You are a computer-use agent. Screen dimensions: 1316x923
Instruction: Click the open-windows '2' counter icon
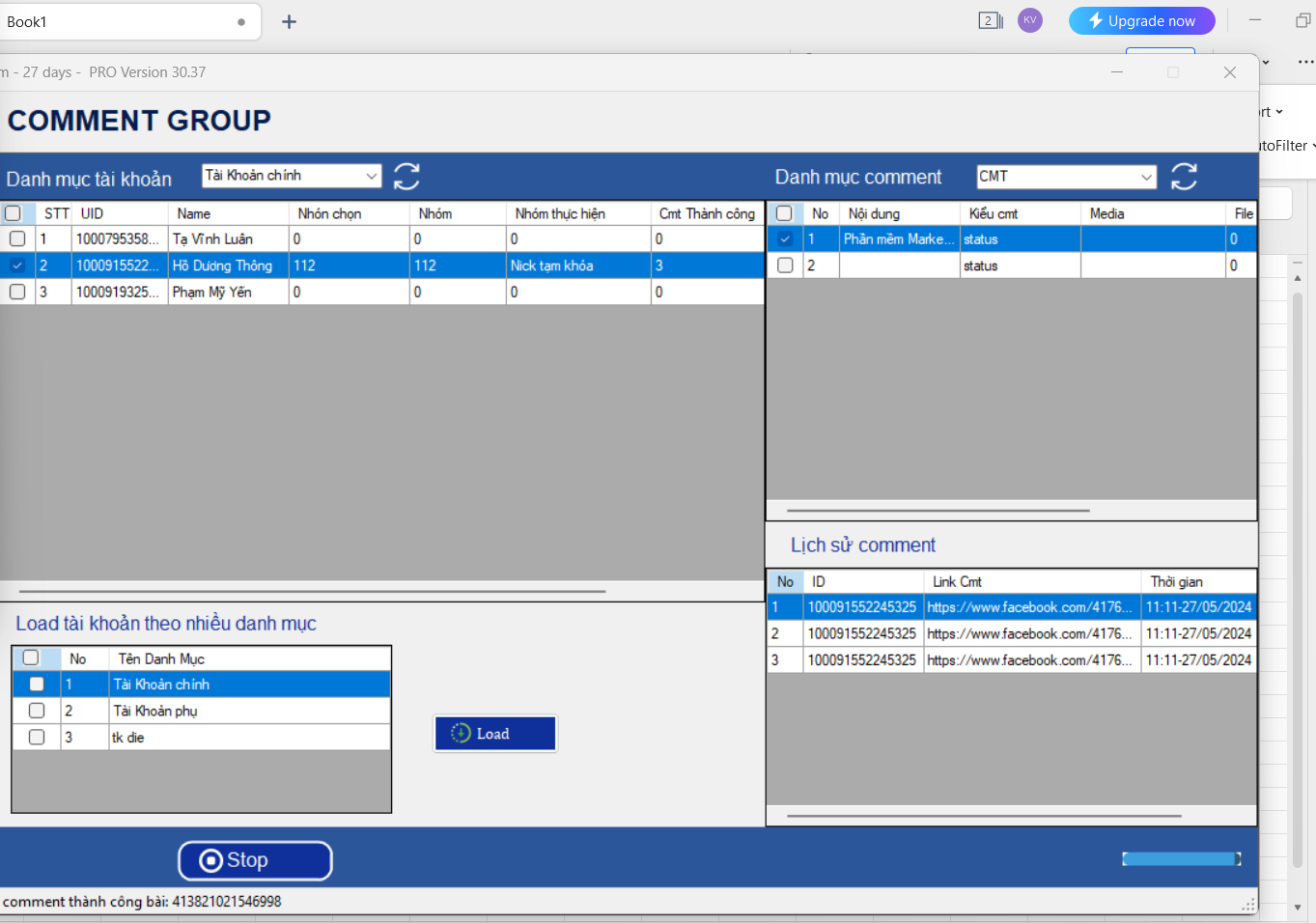click(989, 20)
